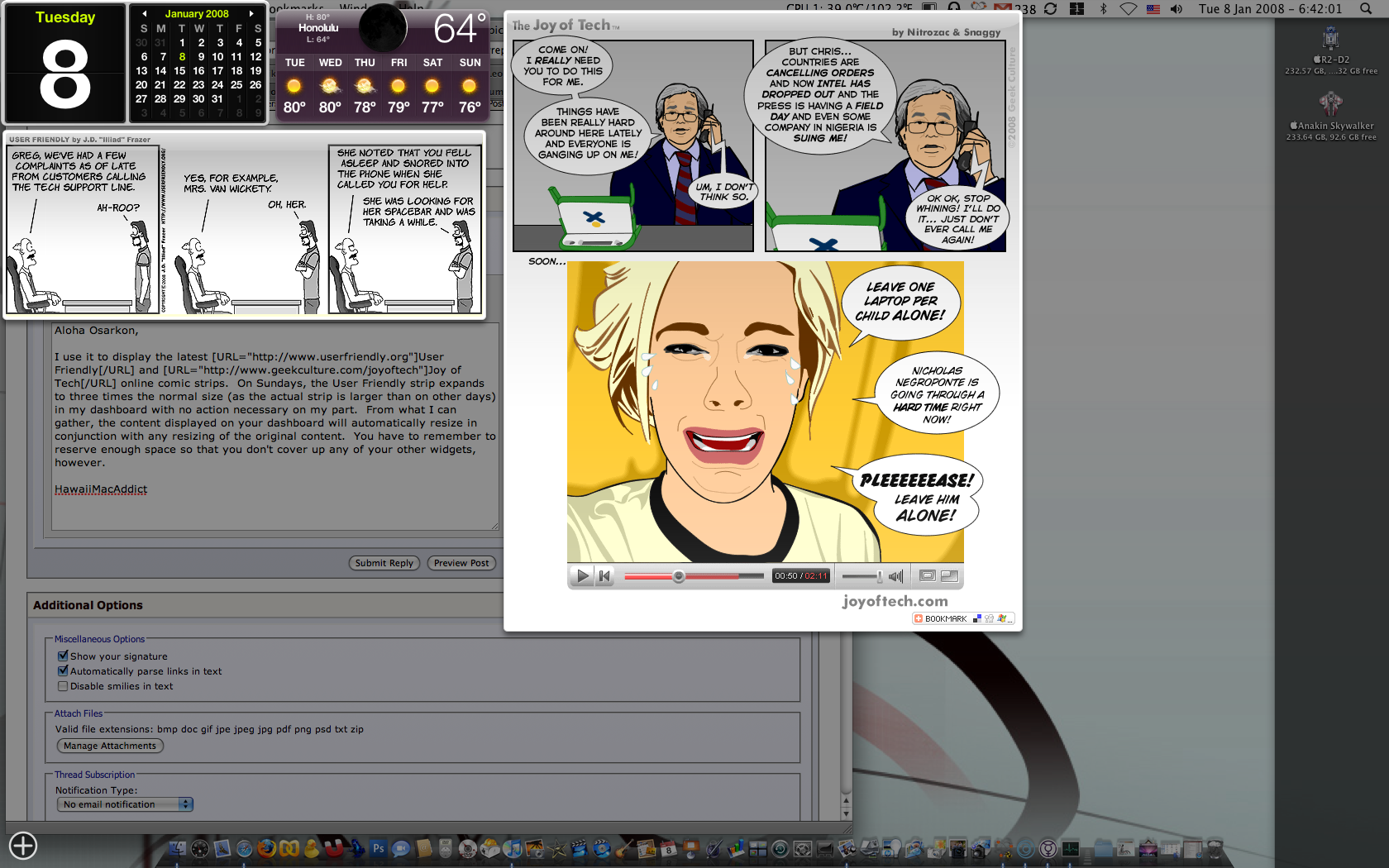
Task: Open iPhoto from the Dock
Action: pyautogui.click(x=535, y=849)
